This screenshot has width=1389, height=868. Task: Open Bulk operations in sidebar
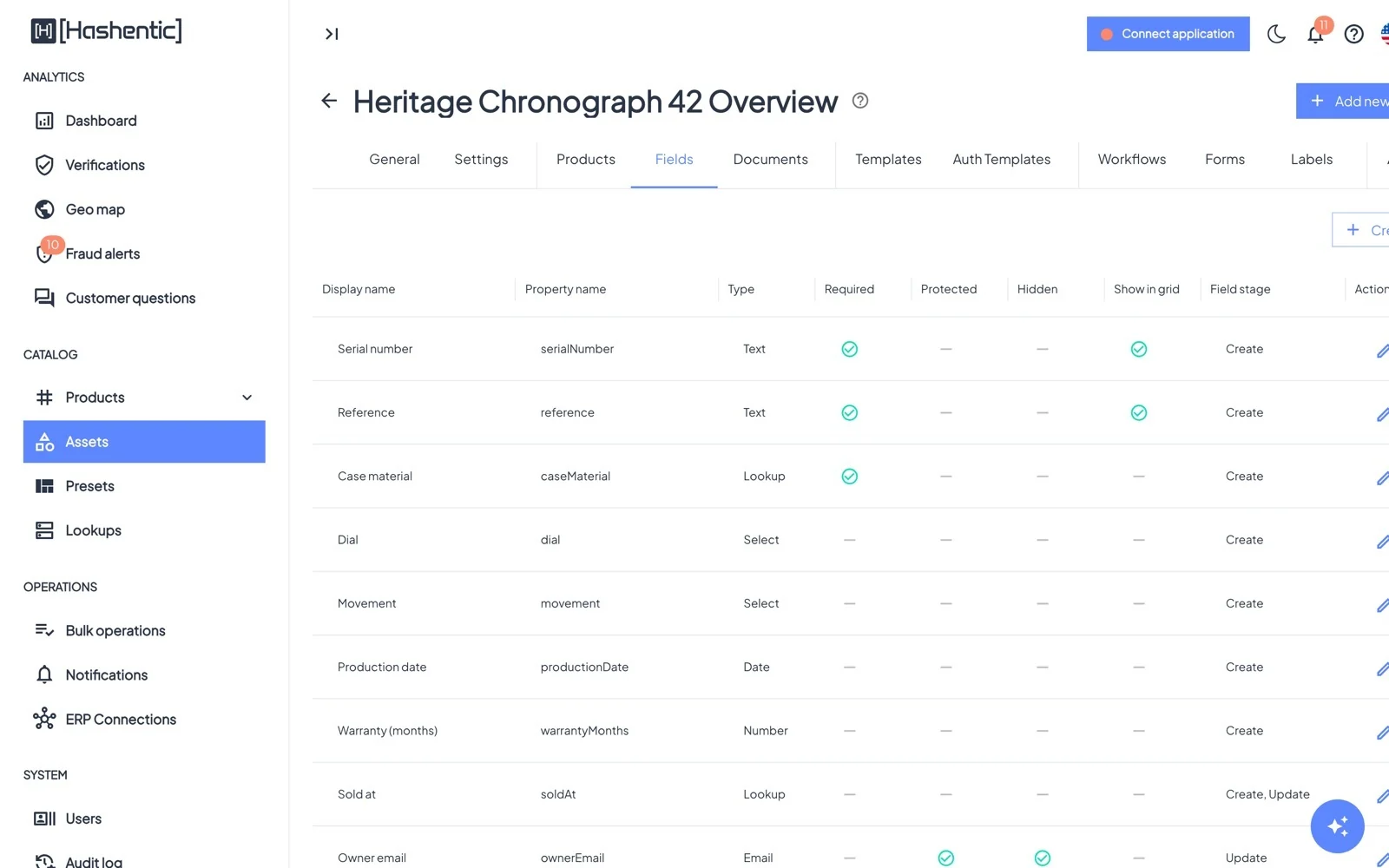[x=144, y=631]
